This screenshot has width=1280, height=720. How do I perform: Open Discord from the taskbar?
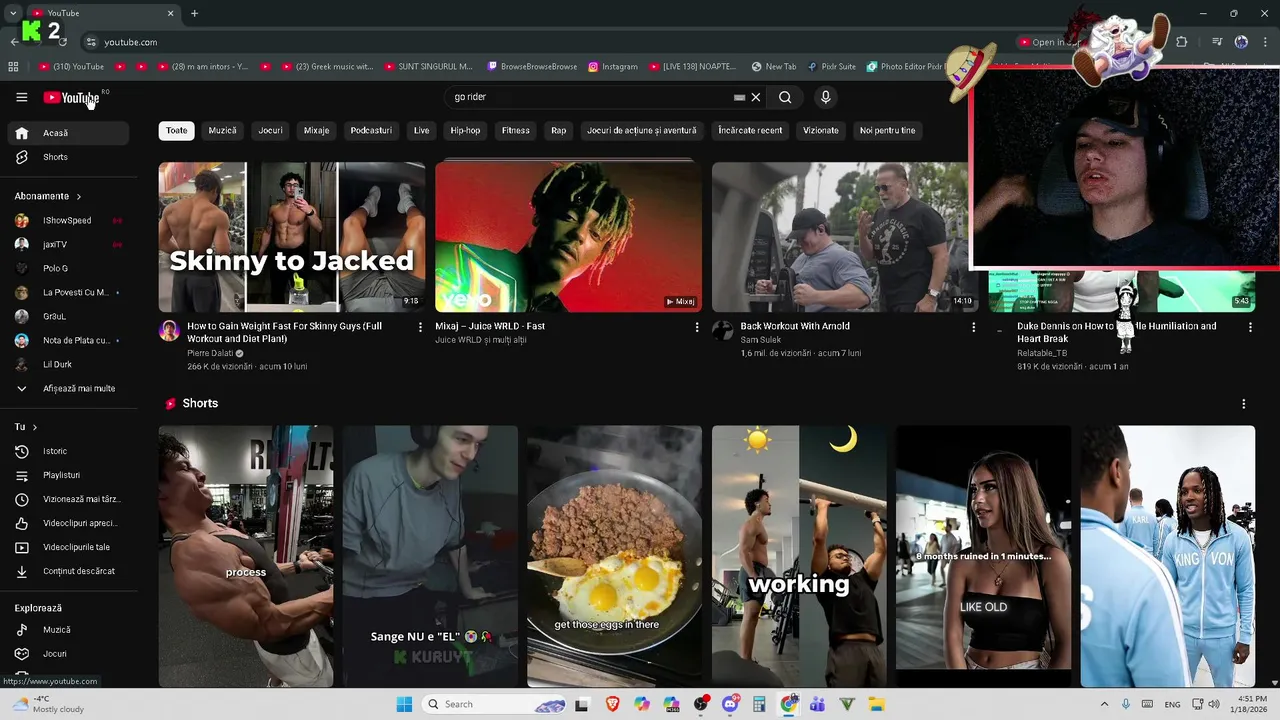[730, 704]
